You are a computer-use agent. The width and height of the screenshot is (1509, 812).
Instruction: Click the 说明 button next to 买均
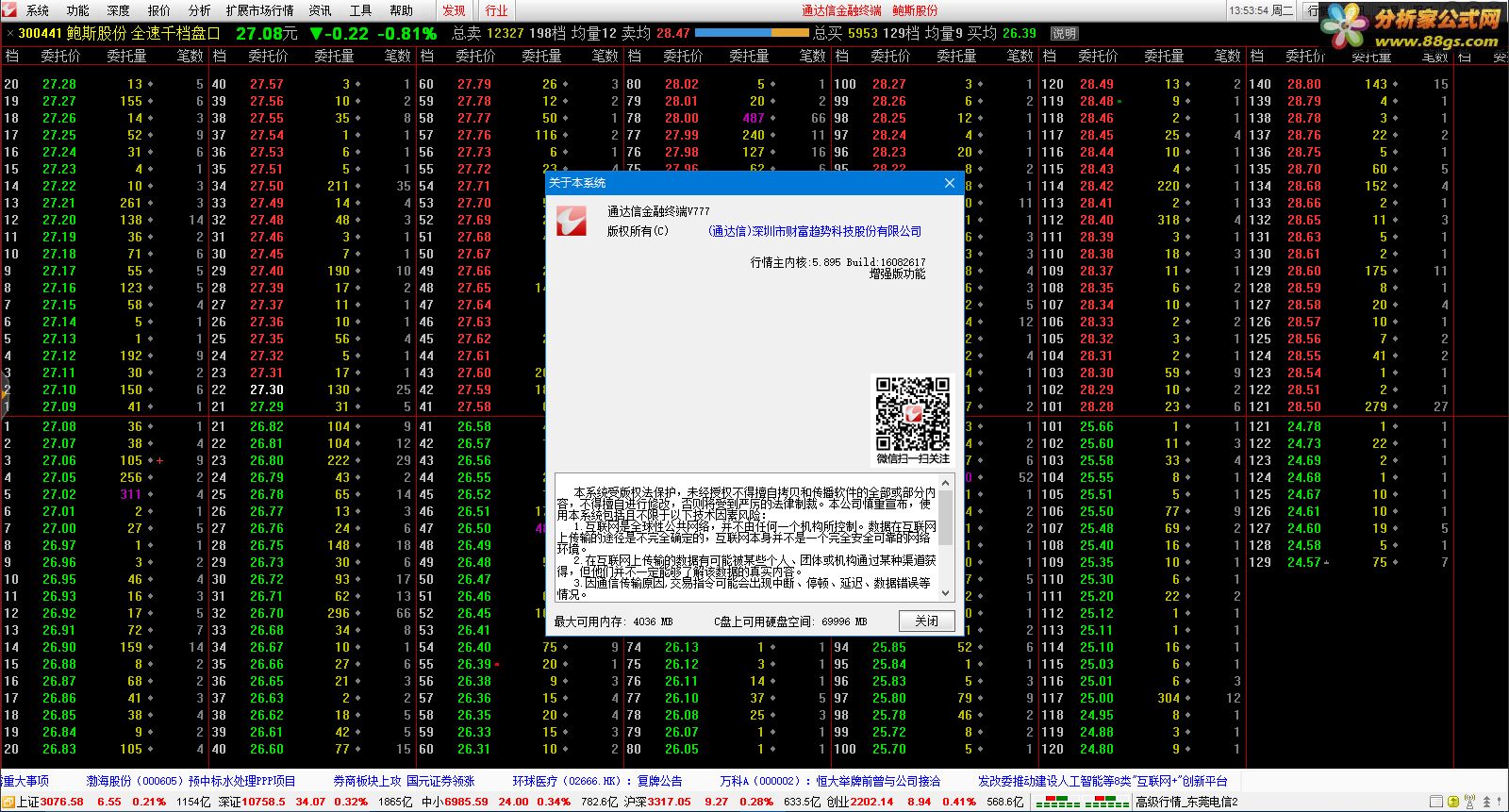(1064, 33)
